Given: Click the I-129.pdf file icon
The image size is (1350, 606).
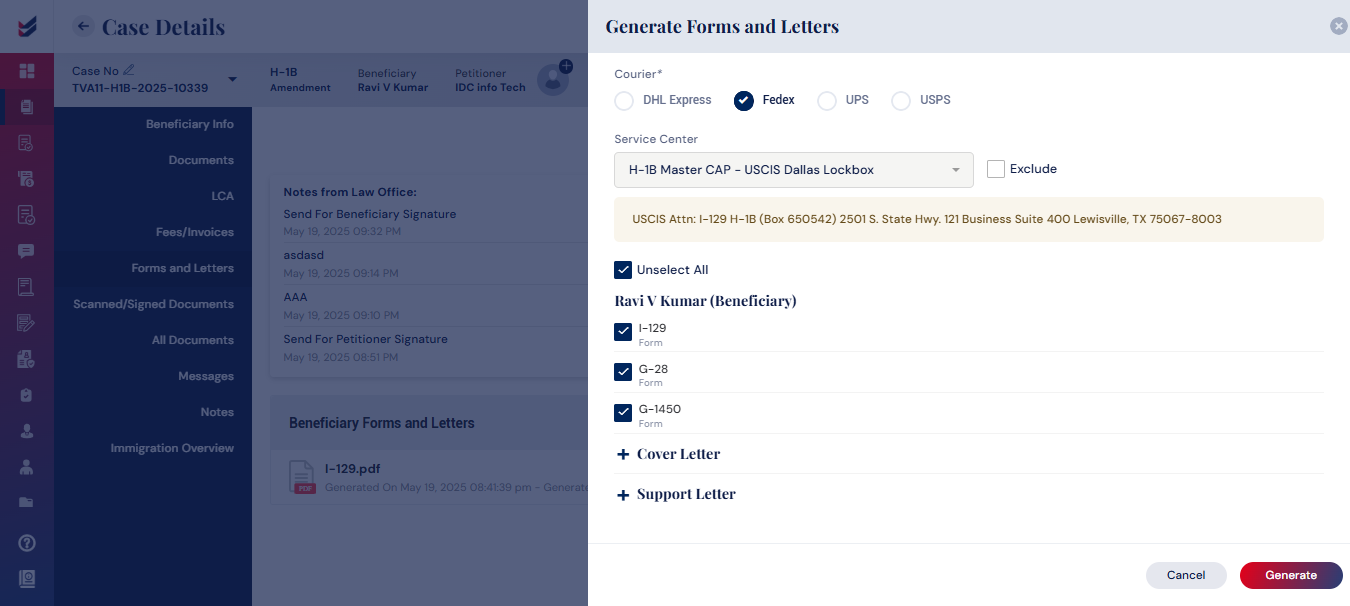Looking at the screenshot, I should tap(303, 477).
